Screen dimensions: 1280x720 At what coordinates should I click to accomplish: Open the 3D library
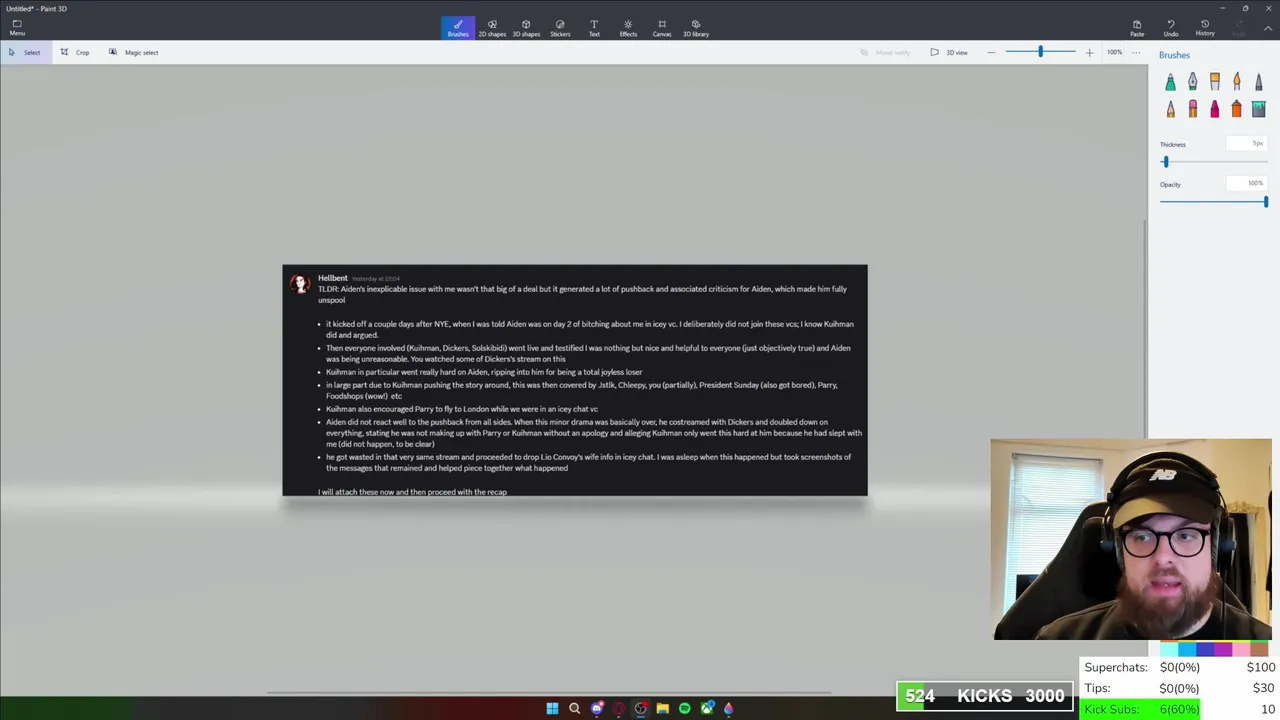tap(696, 28)
